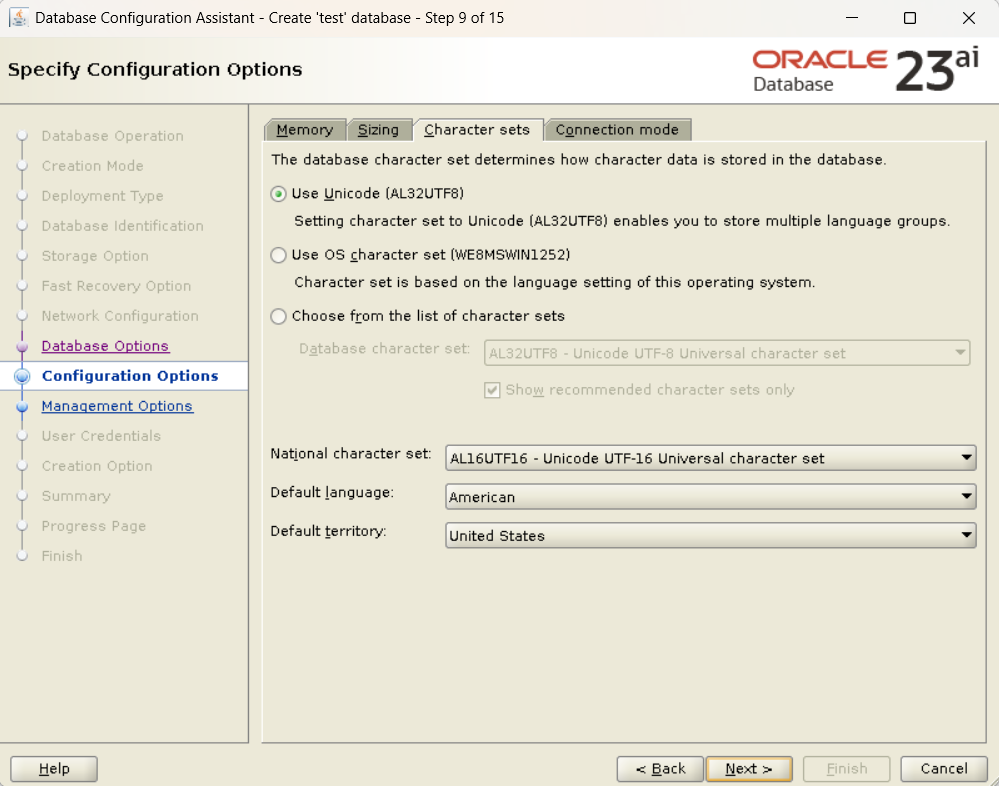Switch to the Sizing tab
The image size is (999, 786).
pyautogui.click(x=378, y=130)
